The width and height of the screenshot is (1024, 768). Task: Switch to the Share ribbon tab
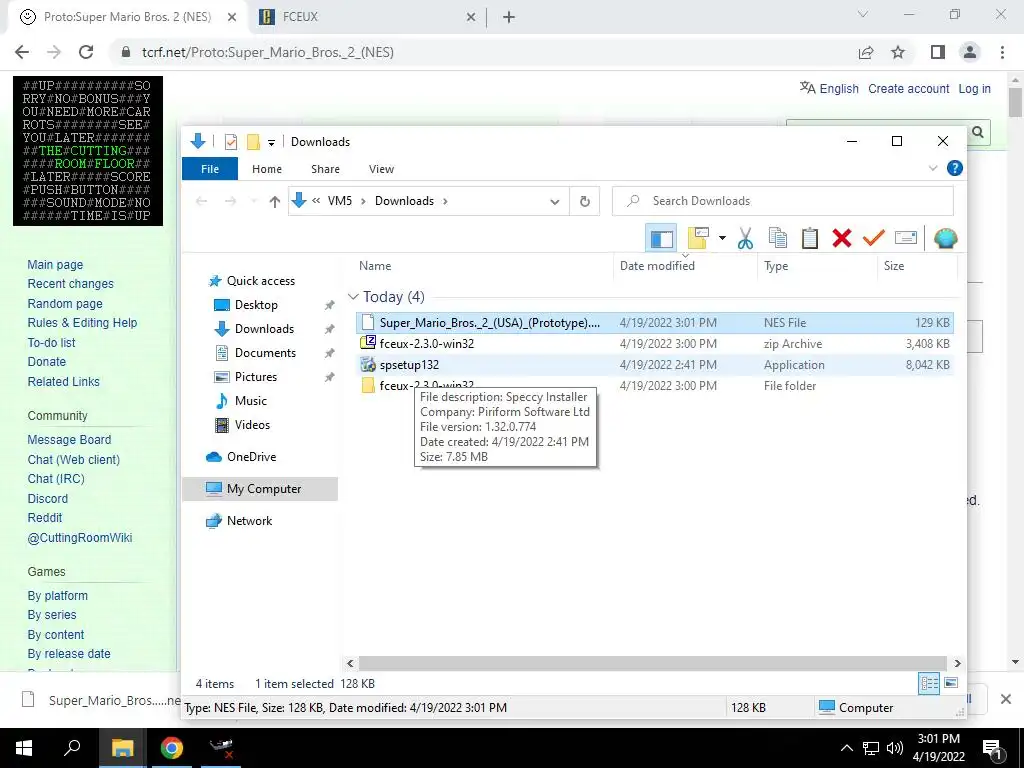click(x=325, y=169)
